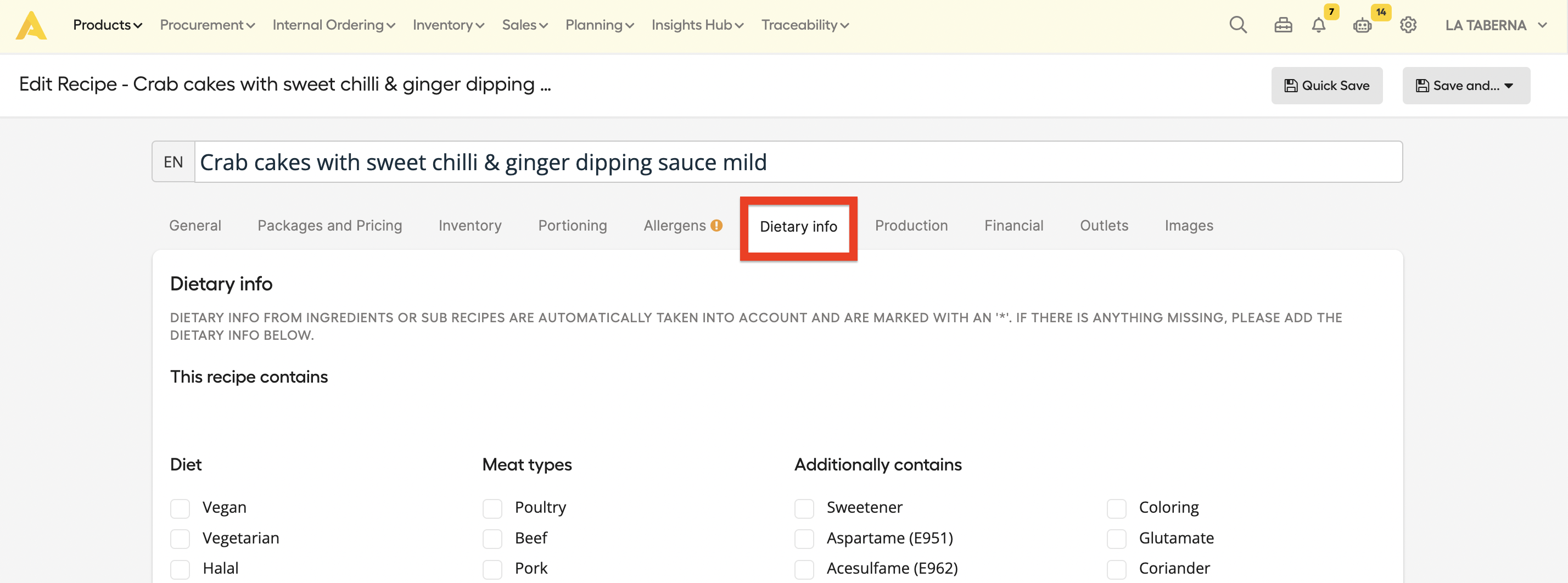The height and width of the screenshot is (583, 1568).
Task: Open notifications bell icon
Action: pos(1318,25)
